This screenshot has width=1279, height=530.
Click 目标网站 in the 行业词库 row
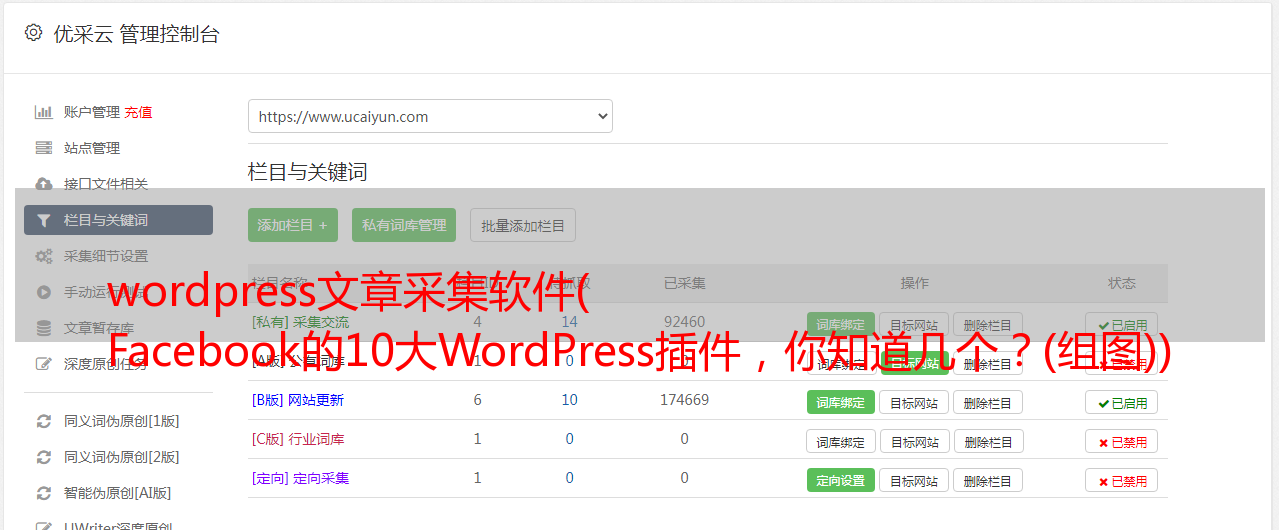click(x=914, y=441)
